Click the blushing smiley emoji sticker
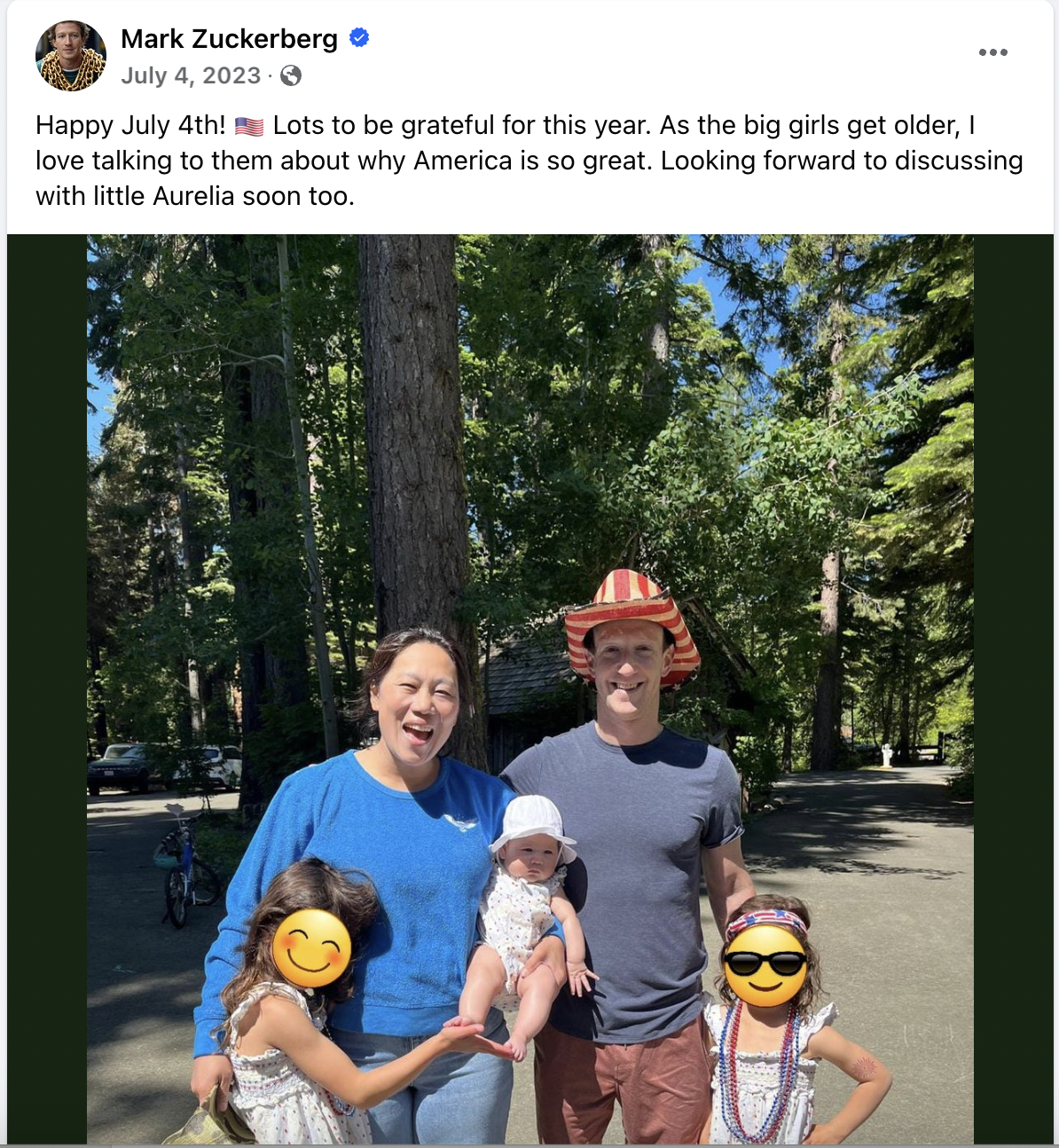This screenshot has width=1059, height=1148. tap(311, 948)
